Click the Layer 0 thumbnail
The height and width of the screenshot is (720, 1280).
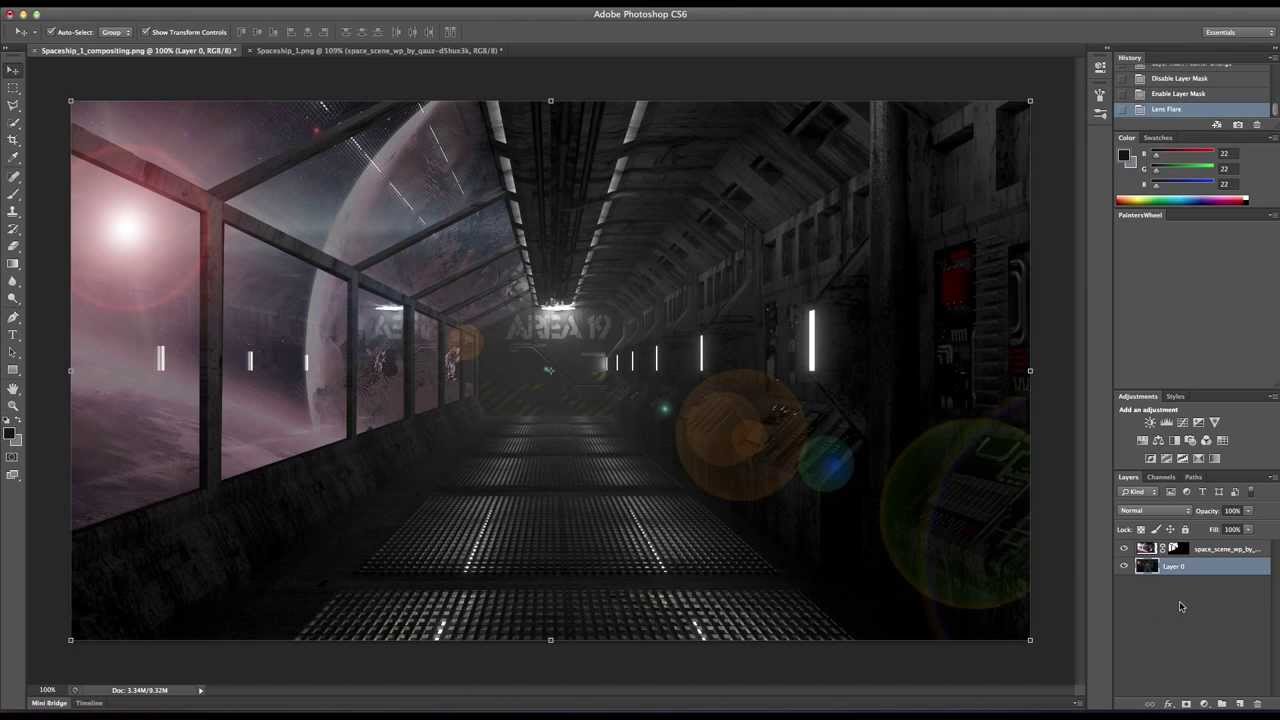1147,566
